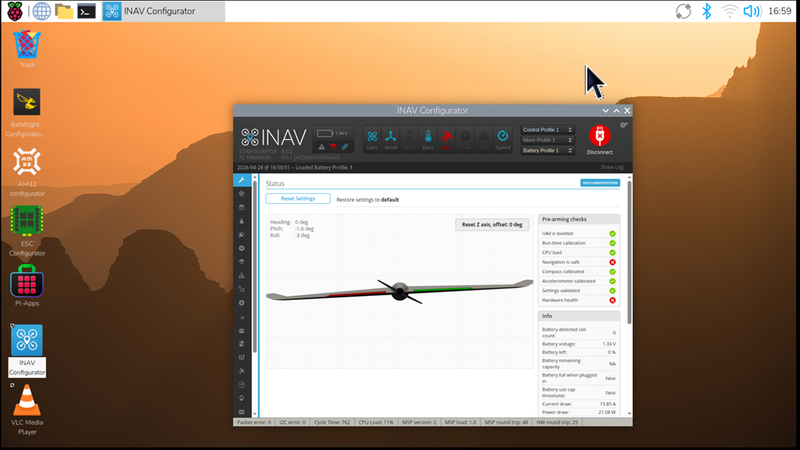Image resolution: width=800 pixels, height=450 pixels.
Task: Open the Documentation link button
Action: point(600,183)
